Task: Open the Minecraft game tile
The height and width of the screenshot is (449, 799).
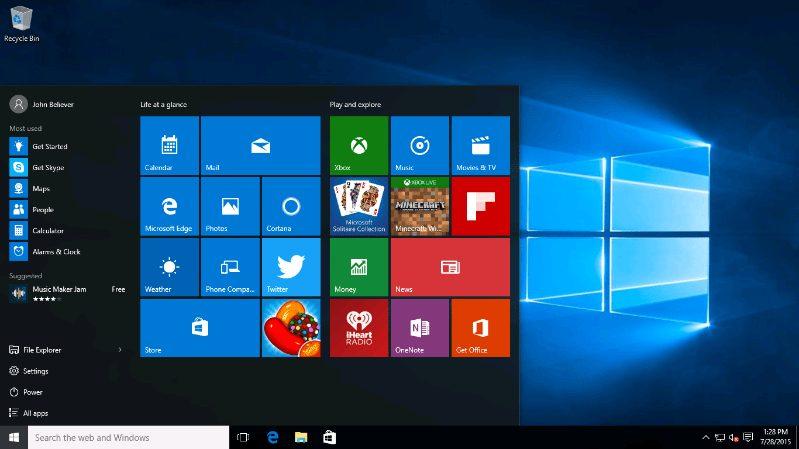Action: pos(419,206)
